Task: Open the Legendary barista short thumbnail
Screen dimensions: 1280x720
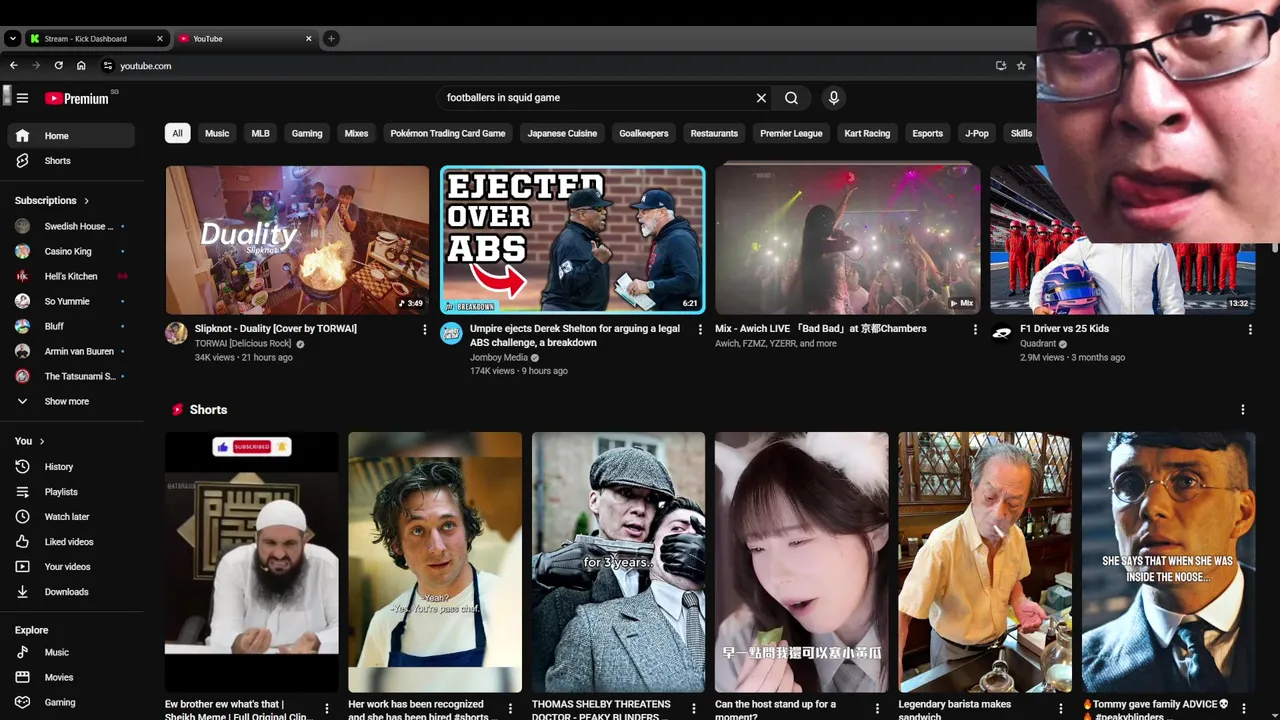Action: click(984, 562)
